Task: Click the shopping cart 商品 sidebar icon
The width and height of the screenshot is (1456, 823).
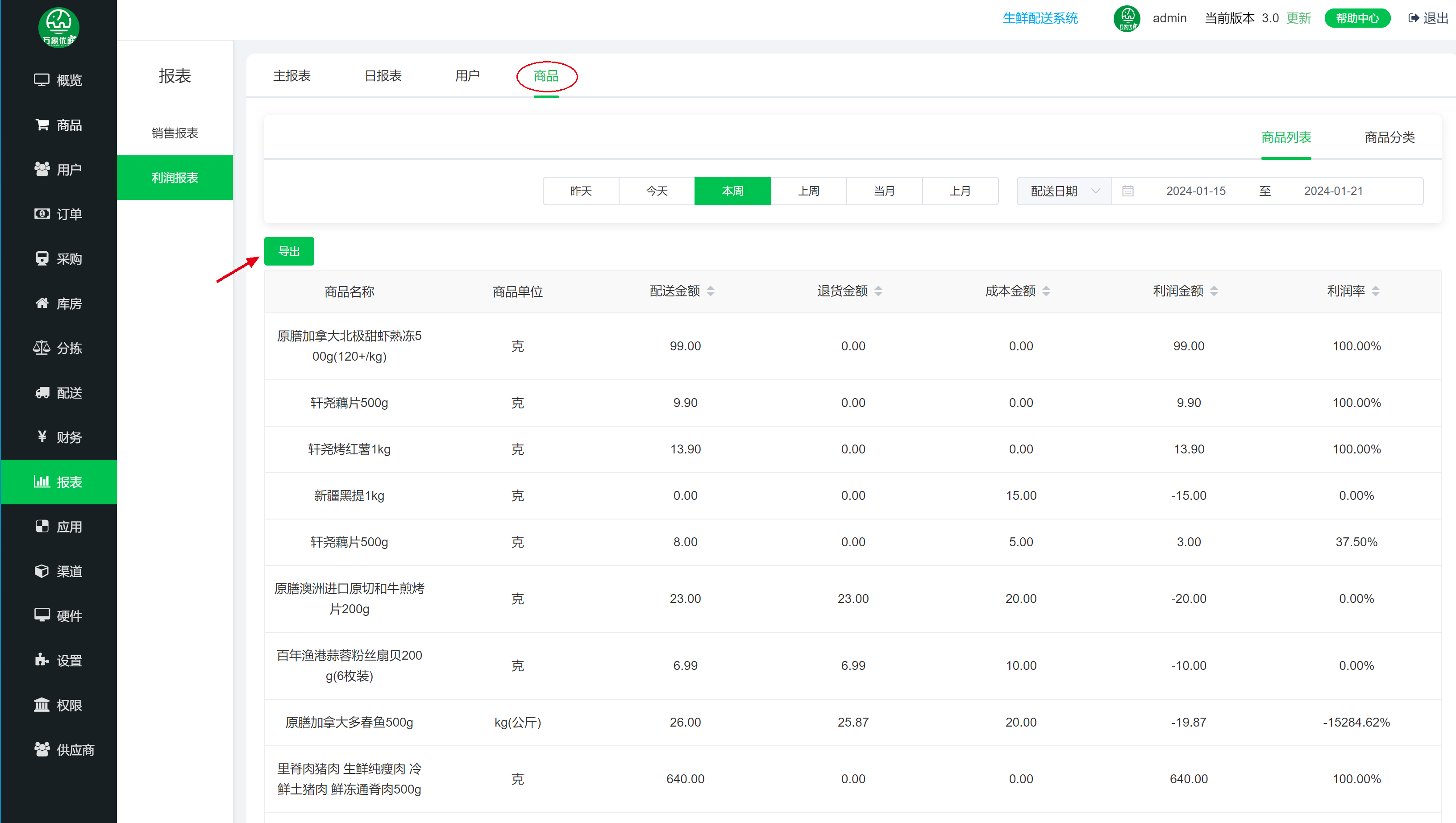Action: click(42, 125)
